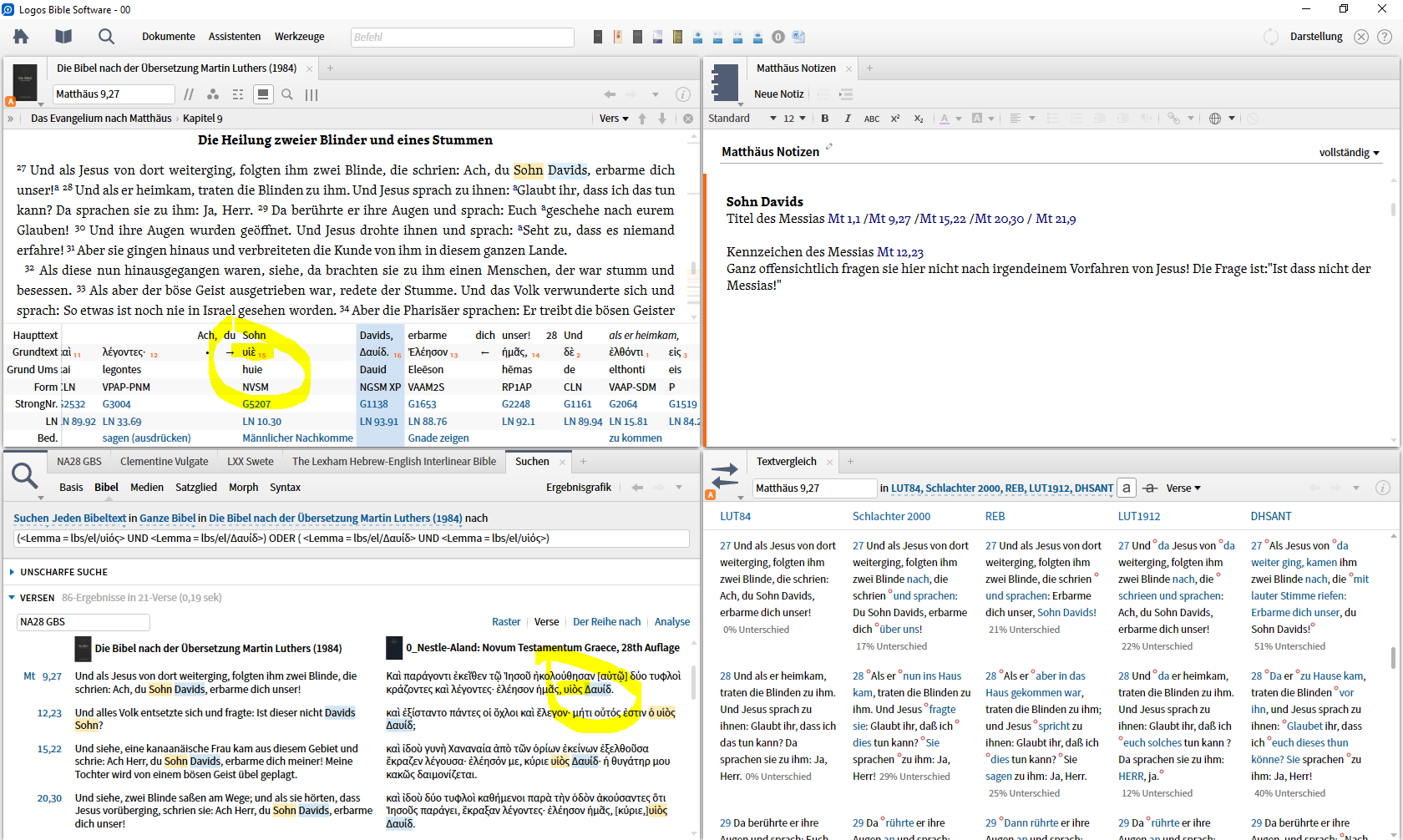Screen dimensions: 1403x840
Task: Click the Neue Notiz button
Action: (779, 94)
